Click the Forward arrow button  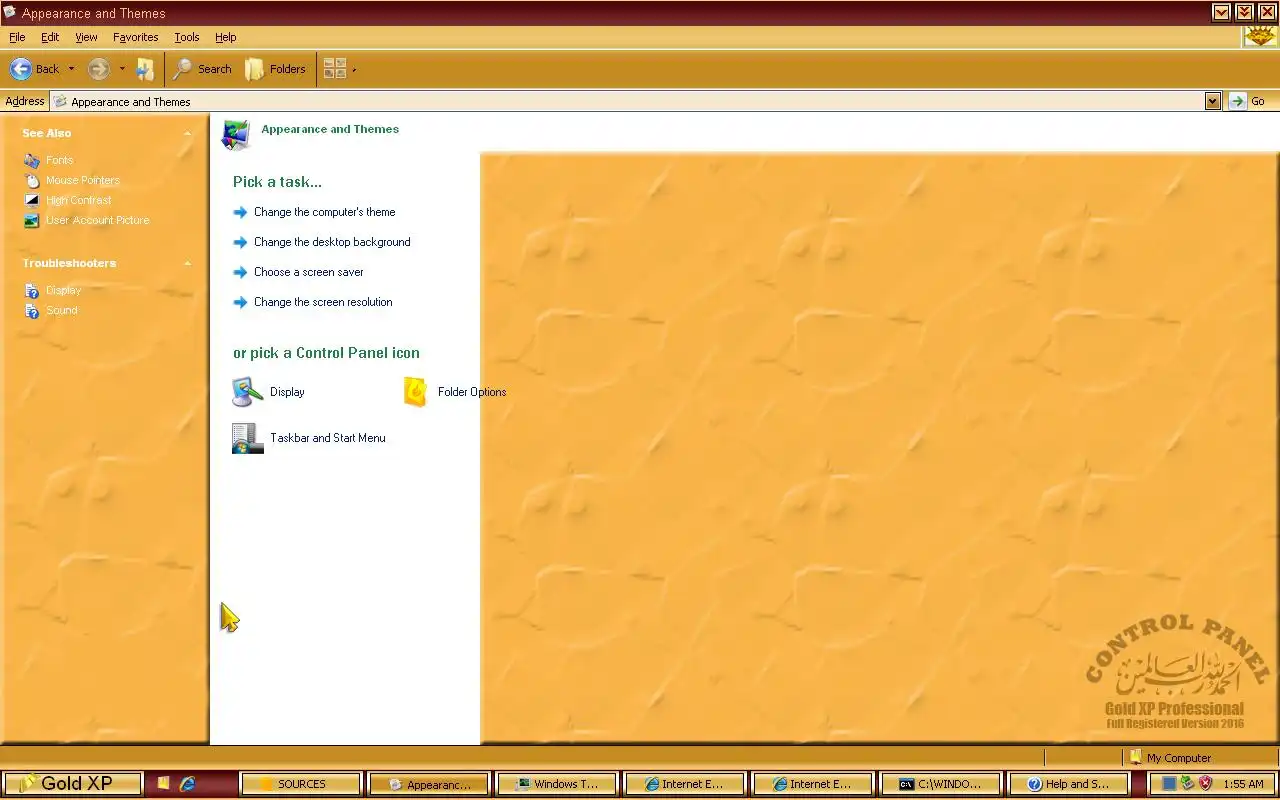click(98, 69)
